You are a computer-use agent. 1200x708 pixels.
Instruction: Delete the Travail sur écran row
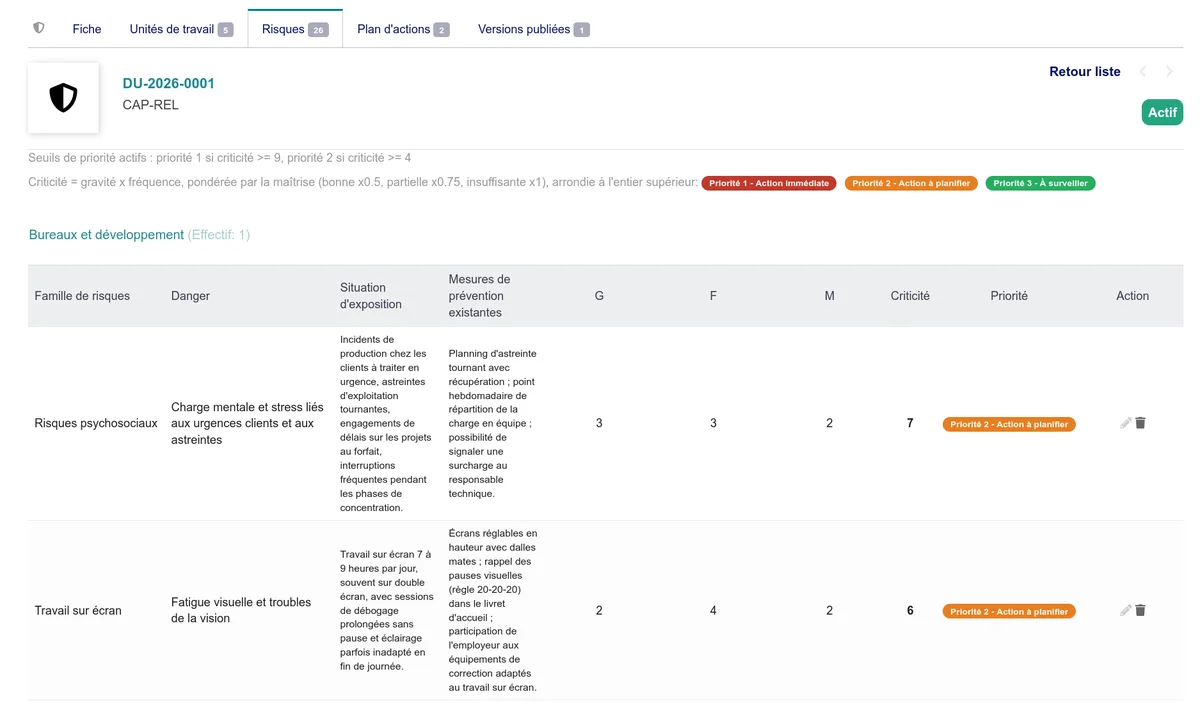click(x=1141, y=610)
